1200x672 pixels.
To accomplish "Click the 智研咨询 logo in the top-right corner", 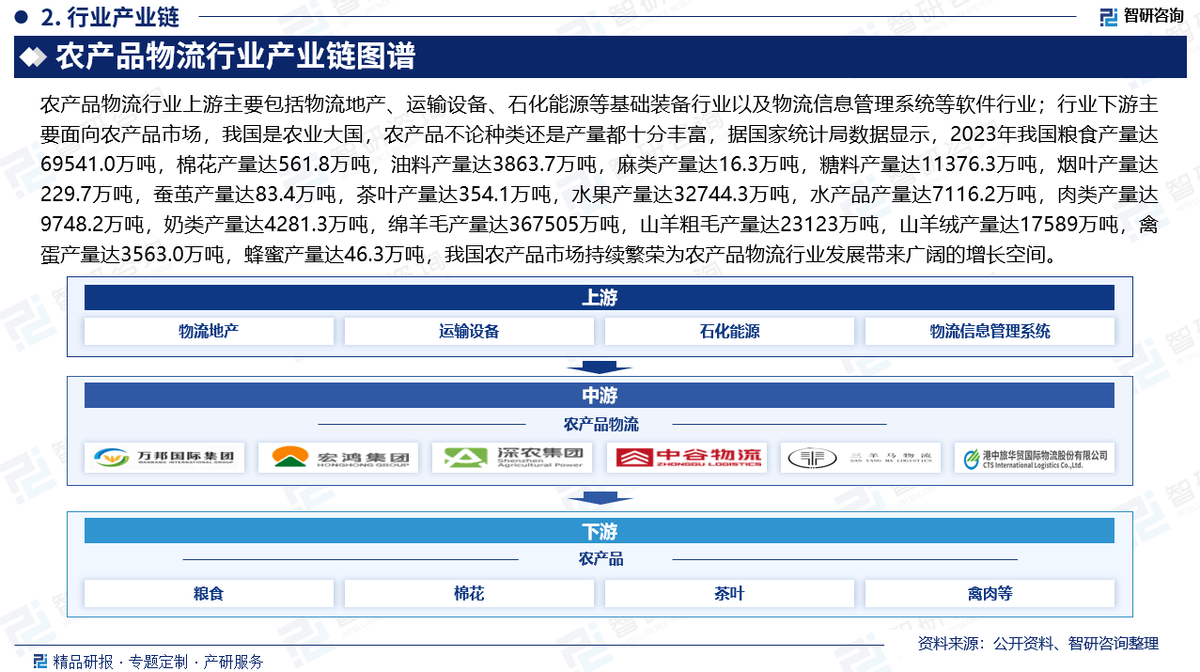I will pos(1142,15).
